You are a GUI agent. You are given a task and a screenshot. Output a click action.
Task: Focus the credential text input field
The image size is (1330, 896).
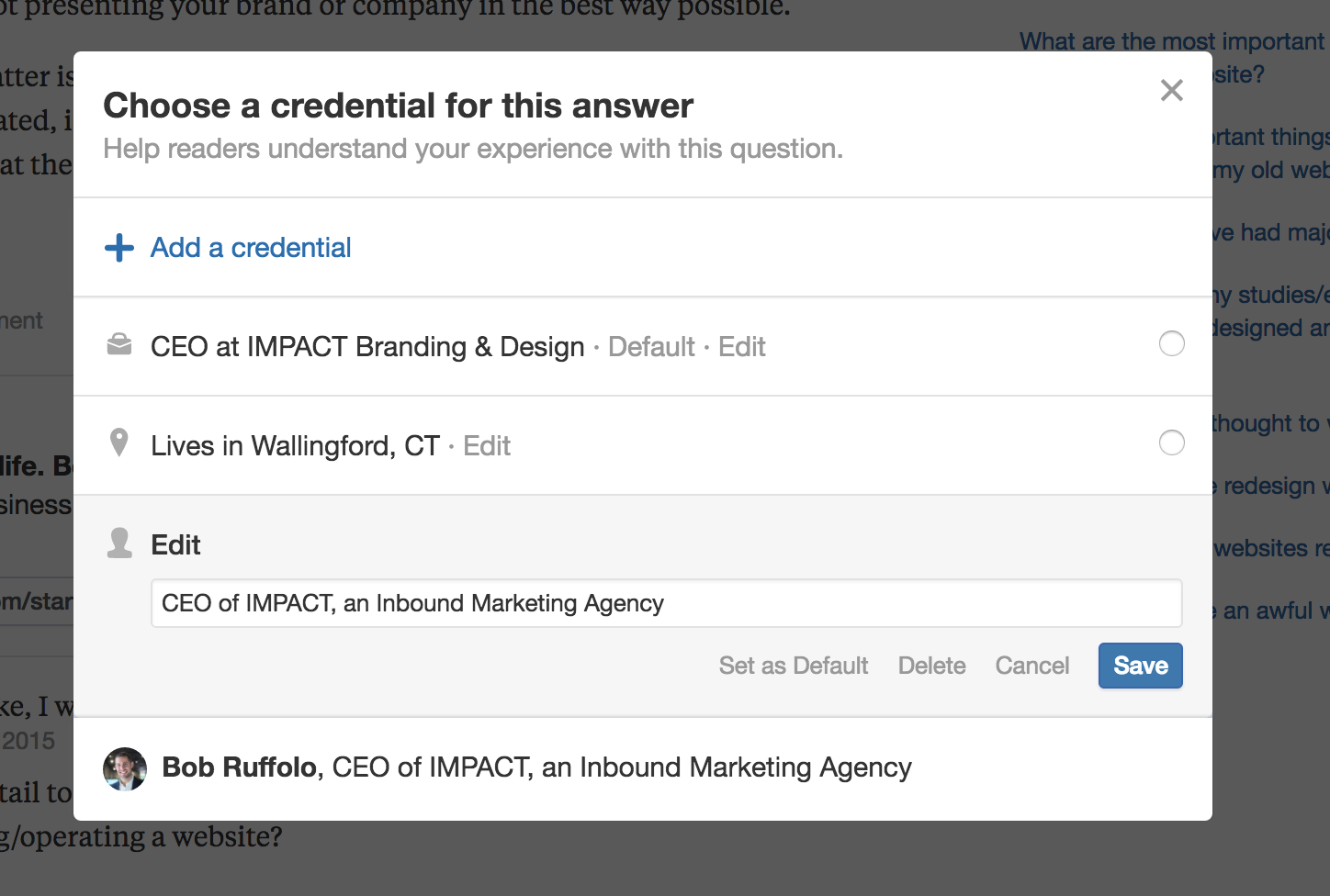tap(667, 603)
